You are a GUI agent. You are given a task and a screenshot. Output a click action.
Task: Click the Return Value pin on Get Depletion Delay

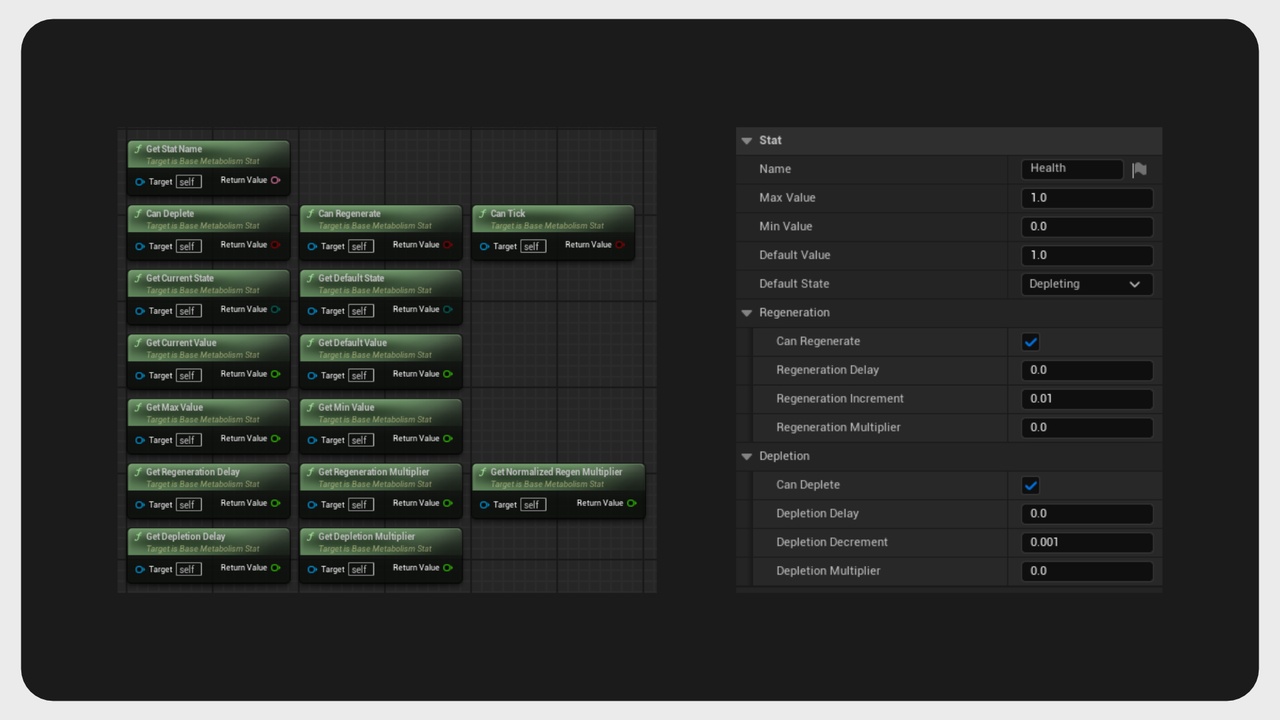[275, 568]
